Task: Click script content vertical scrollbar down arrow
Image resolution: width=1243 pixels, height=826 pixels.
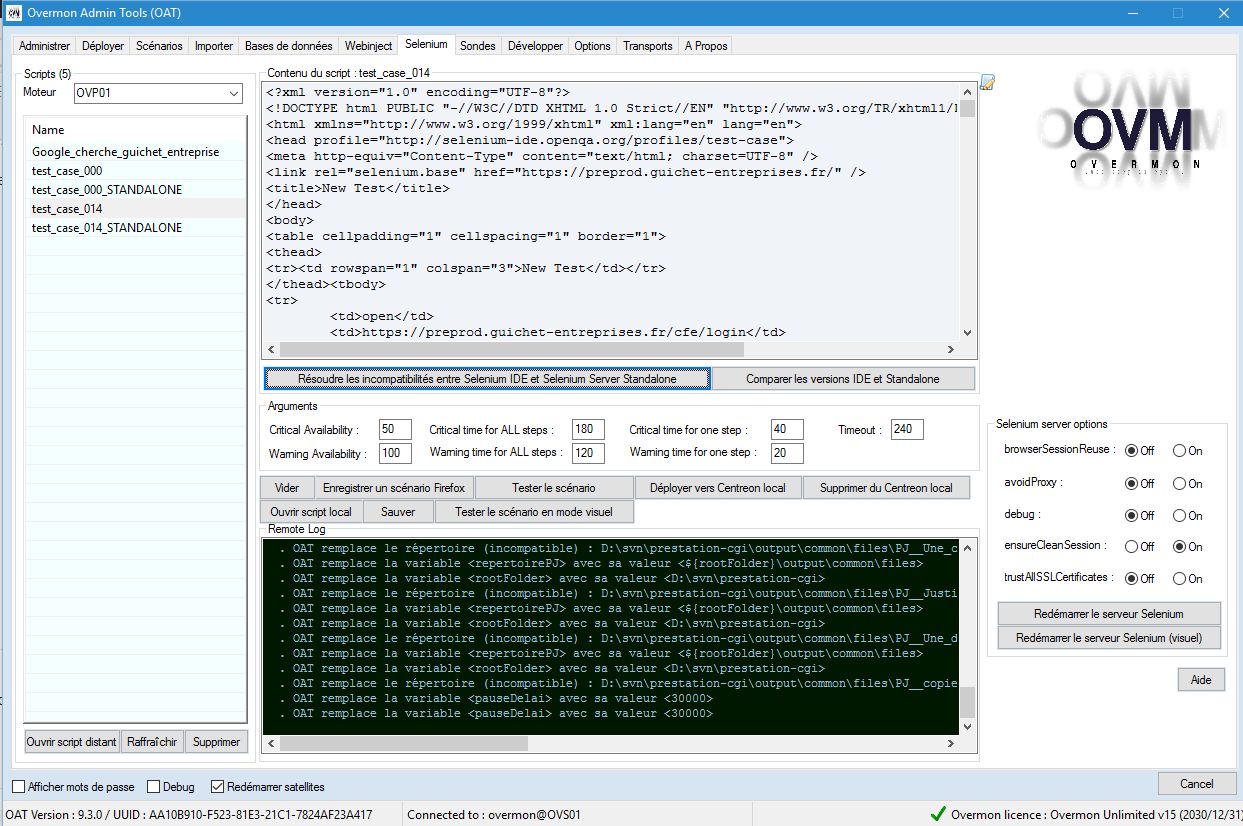Action: pyautogui.click(x=967, y=333)
